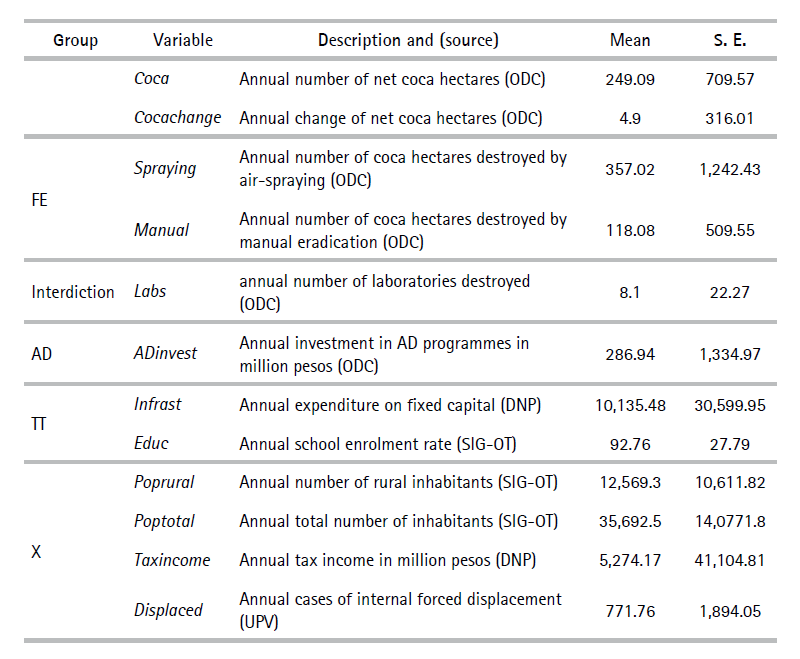The height and width of the screenshot is (659, 800).
Task: Click the ADinvest variable cell
Action: point(166,353)
